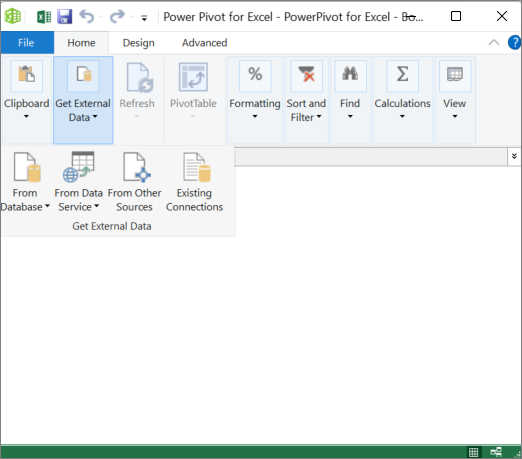This screenshot has width=522, height=459.
Task: Undo the last action
Action: [87, 16]
